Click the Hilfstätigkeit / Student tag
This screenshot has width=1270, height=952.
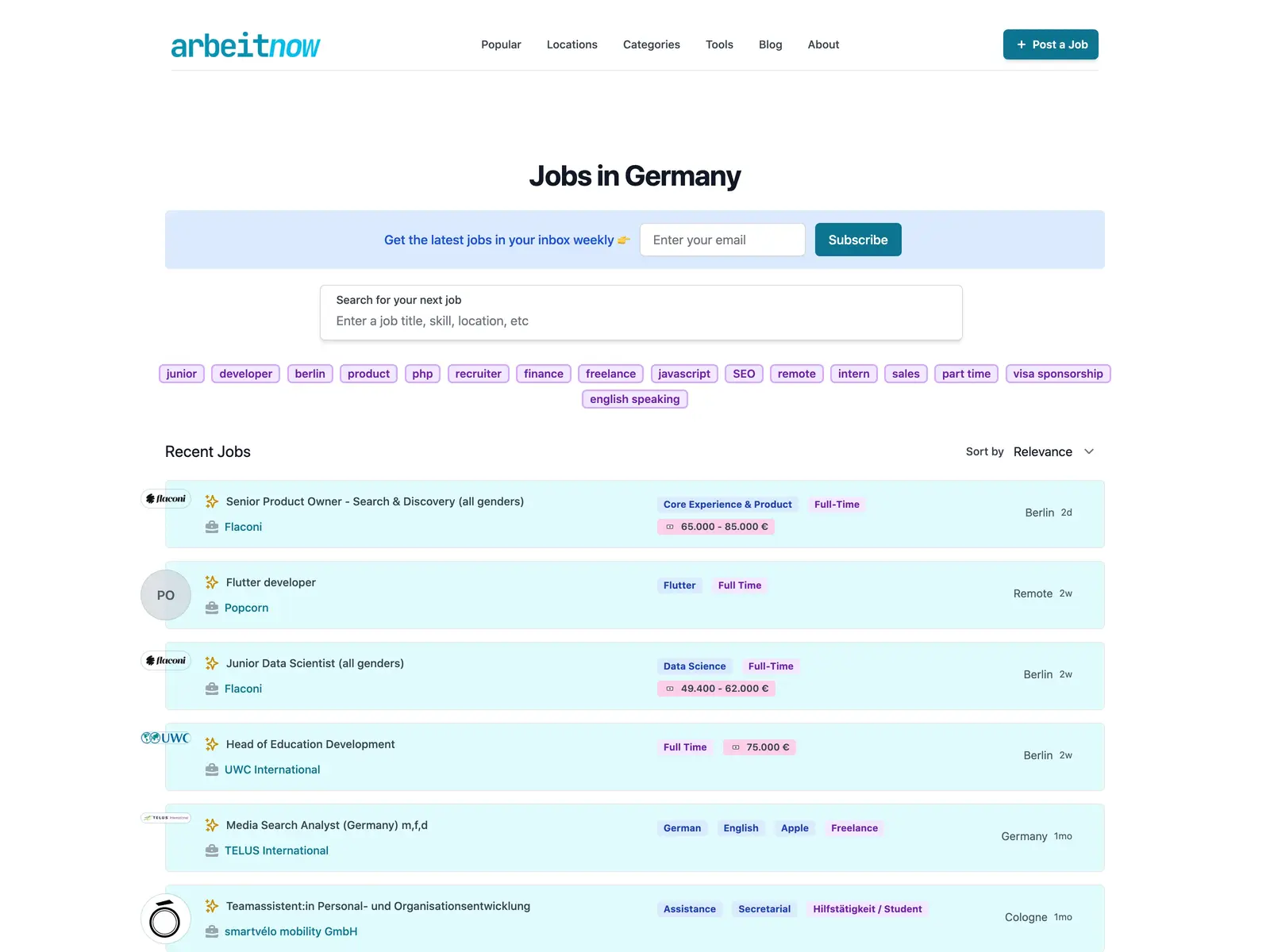[868, 909]
